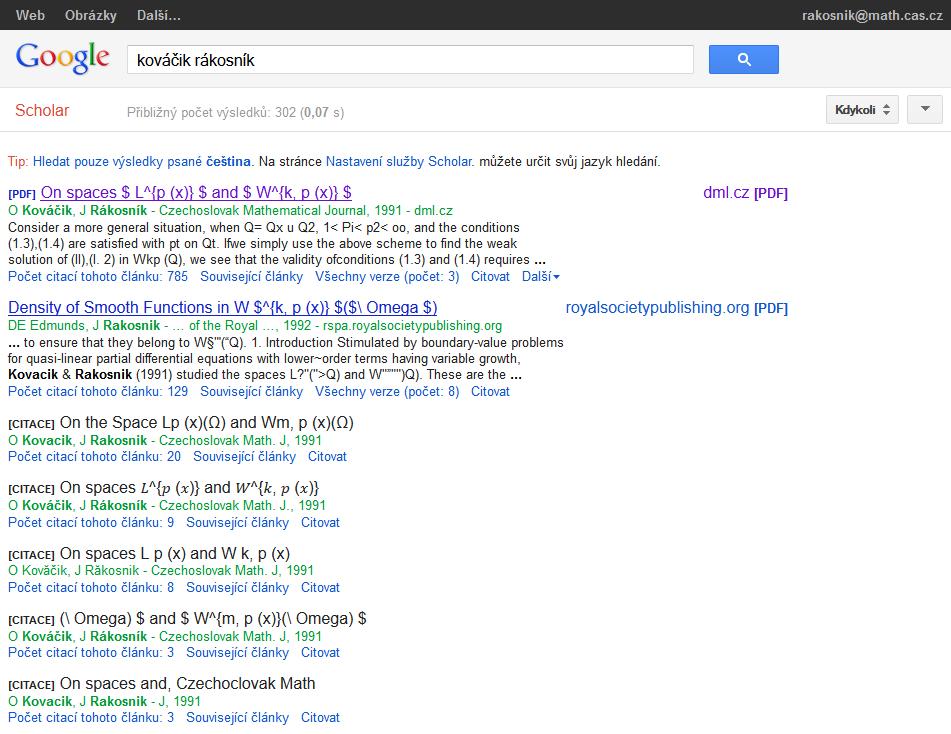Open the Web tab in top bar
The image size is (951, 734).
click(x=30, y=15)
